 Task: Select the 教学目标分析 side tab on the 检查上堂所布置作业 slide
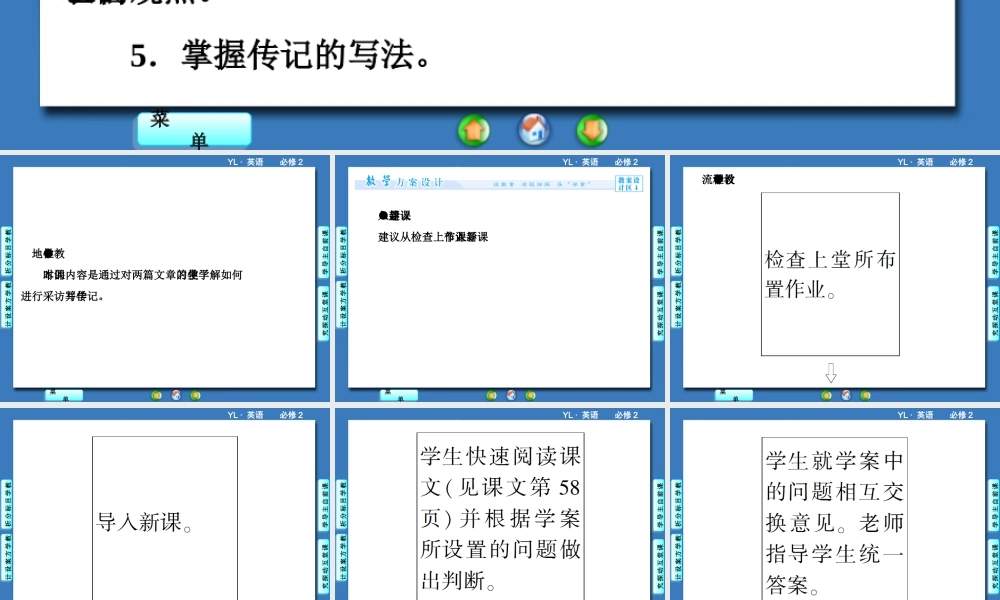[x=677, y=251]
